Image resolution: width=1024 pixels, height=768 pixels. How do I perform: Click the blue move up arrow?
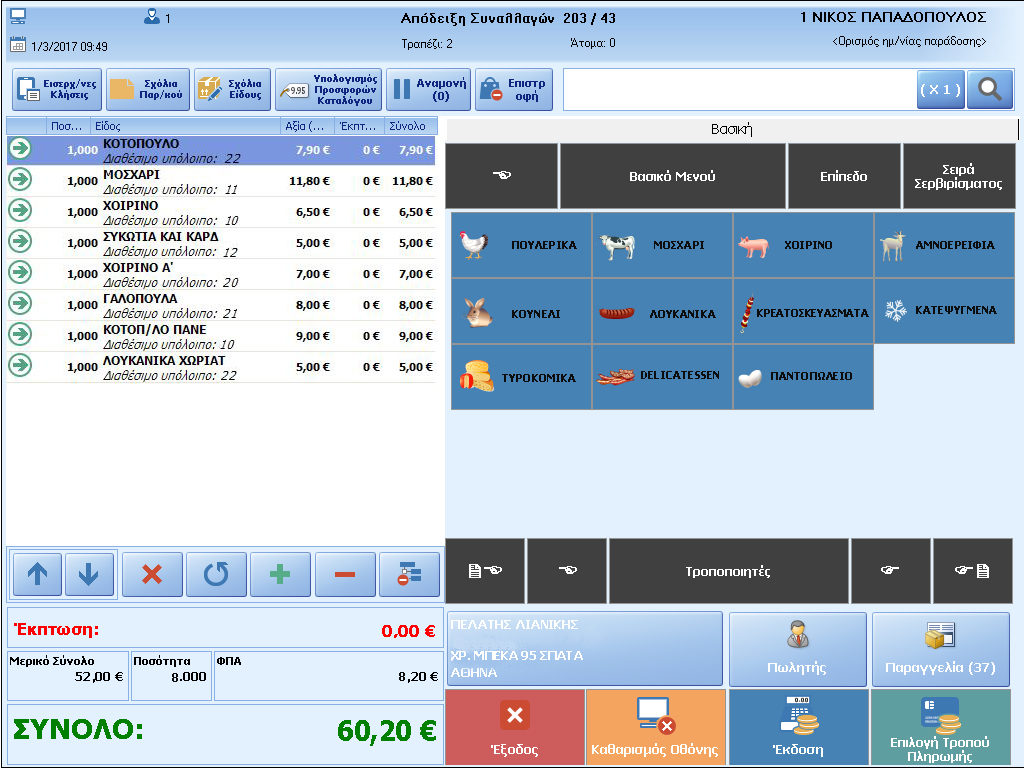tap(37, 574)
